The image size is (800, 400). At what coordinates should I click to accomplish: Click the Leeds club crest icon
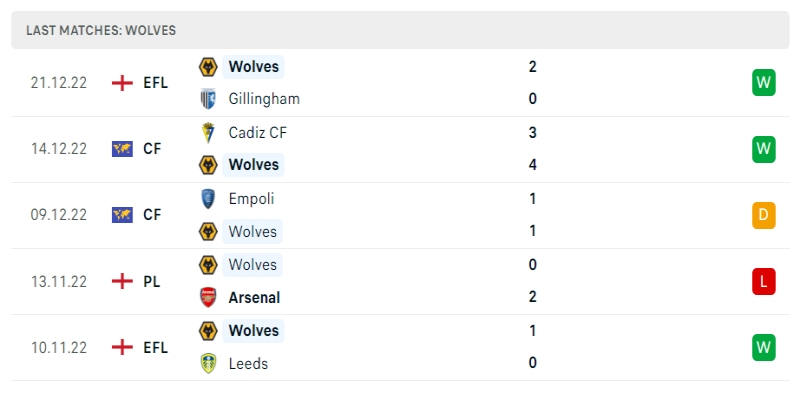tap(208, 363)
